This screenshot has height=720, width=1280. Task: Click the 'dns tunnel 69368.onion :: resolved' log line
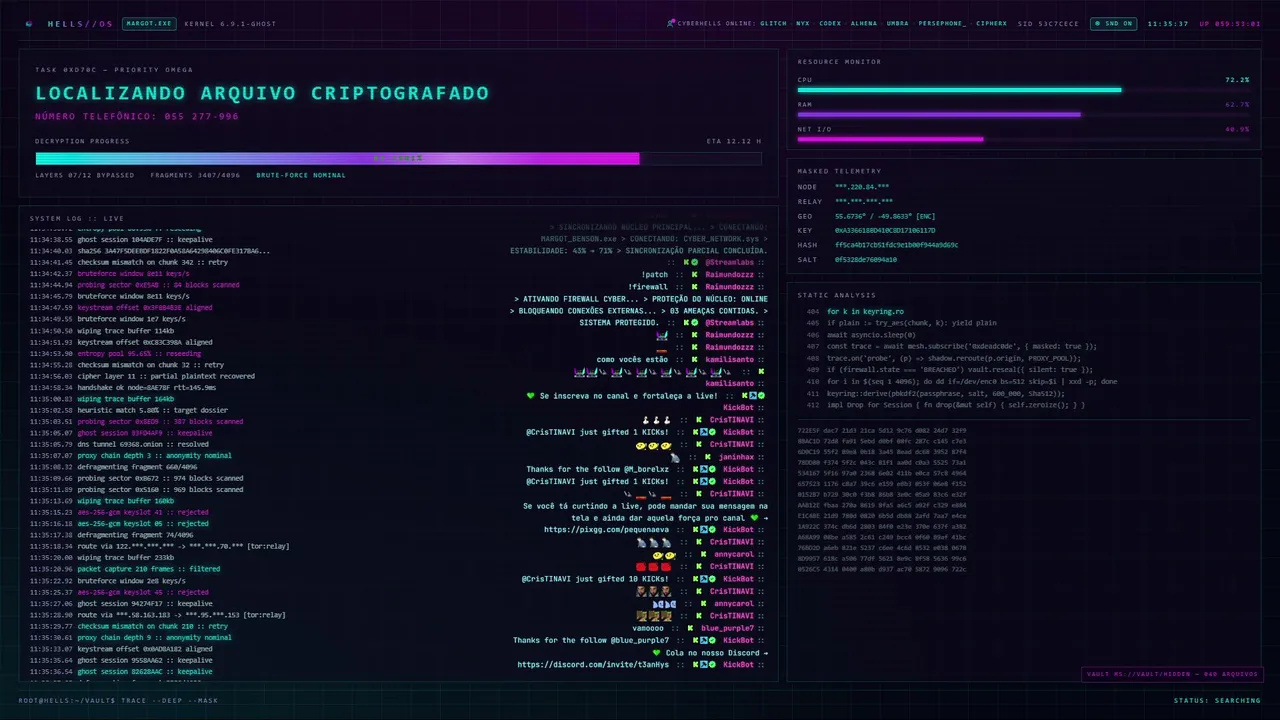click(143, 444)
